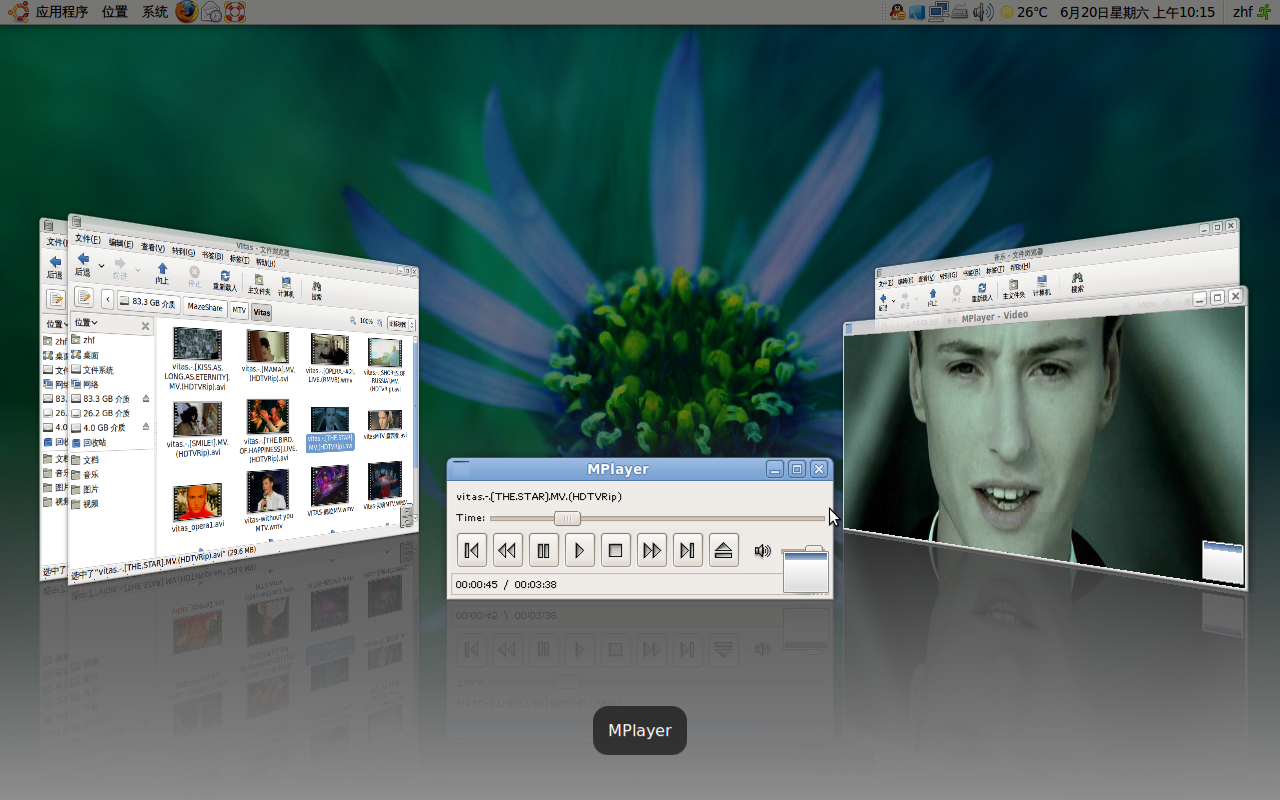1280x800 pixels.
Task: Select the 83.3 GB 介质 path button
Action: pos(148,302)
